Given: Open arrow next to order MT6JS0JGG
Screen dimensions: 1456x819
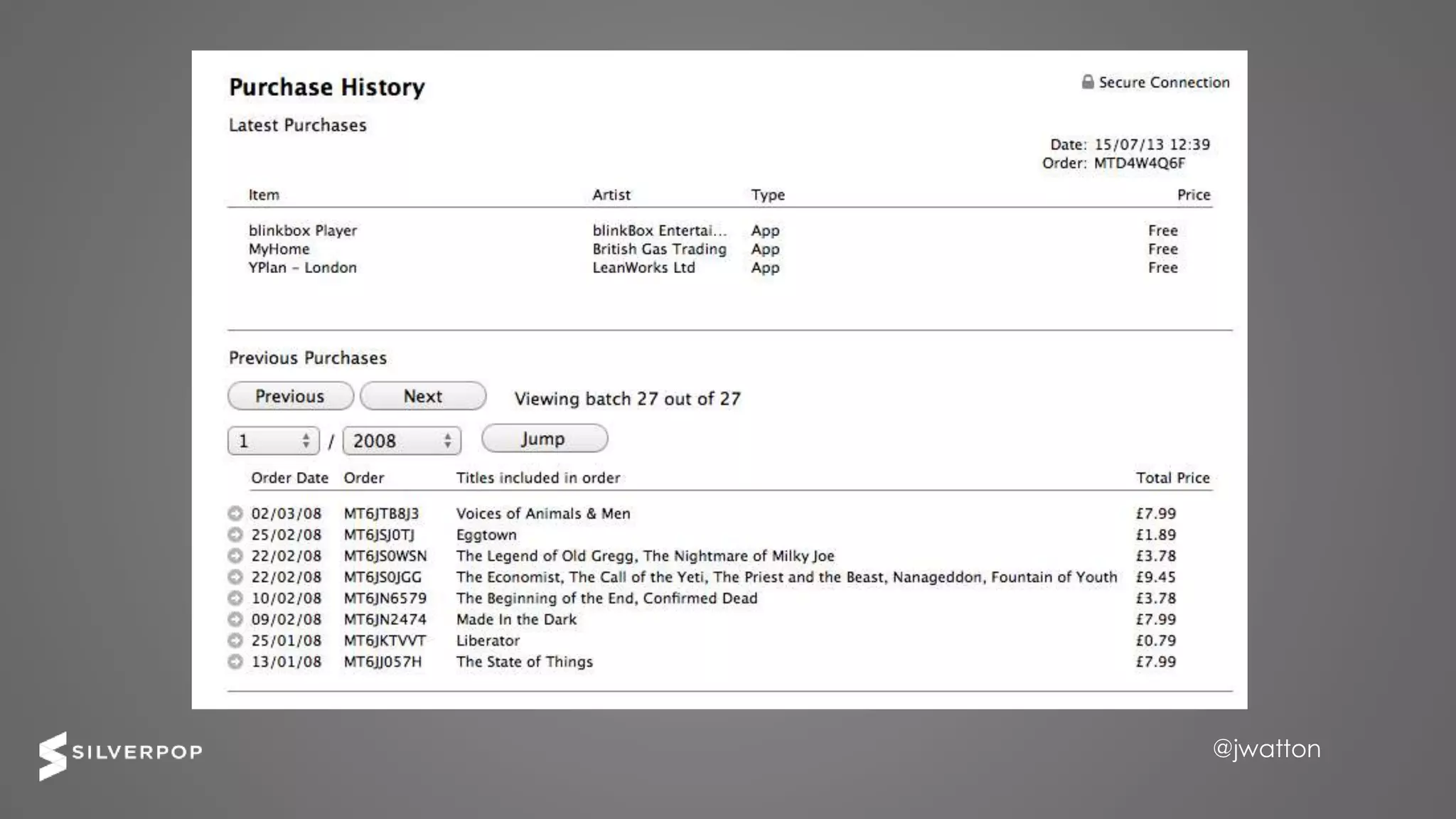Looking at the screenshot, I should pos(235,577).
